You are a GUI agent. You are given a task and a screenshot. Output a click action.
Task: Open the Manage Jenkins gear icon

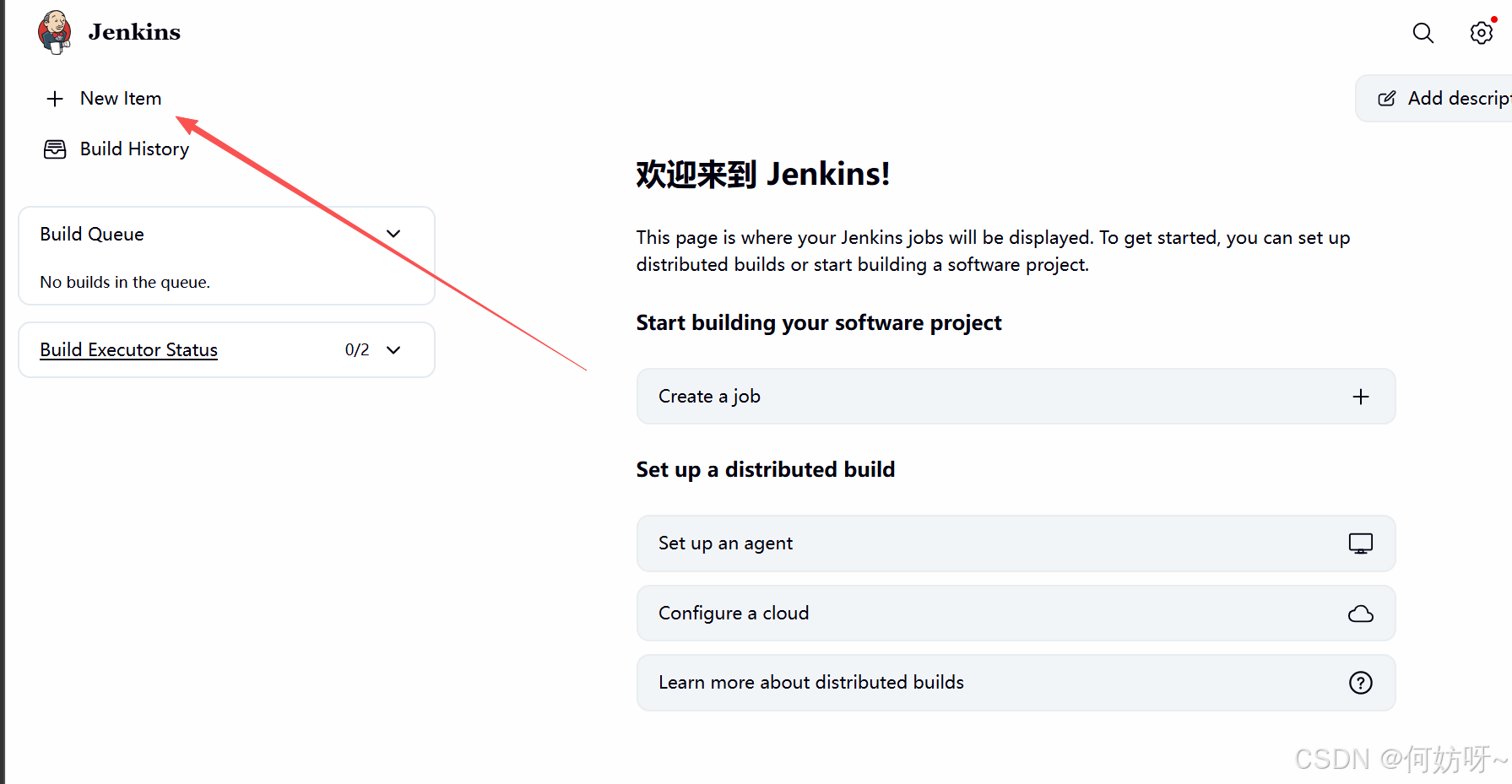click(1482, 33)
